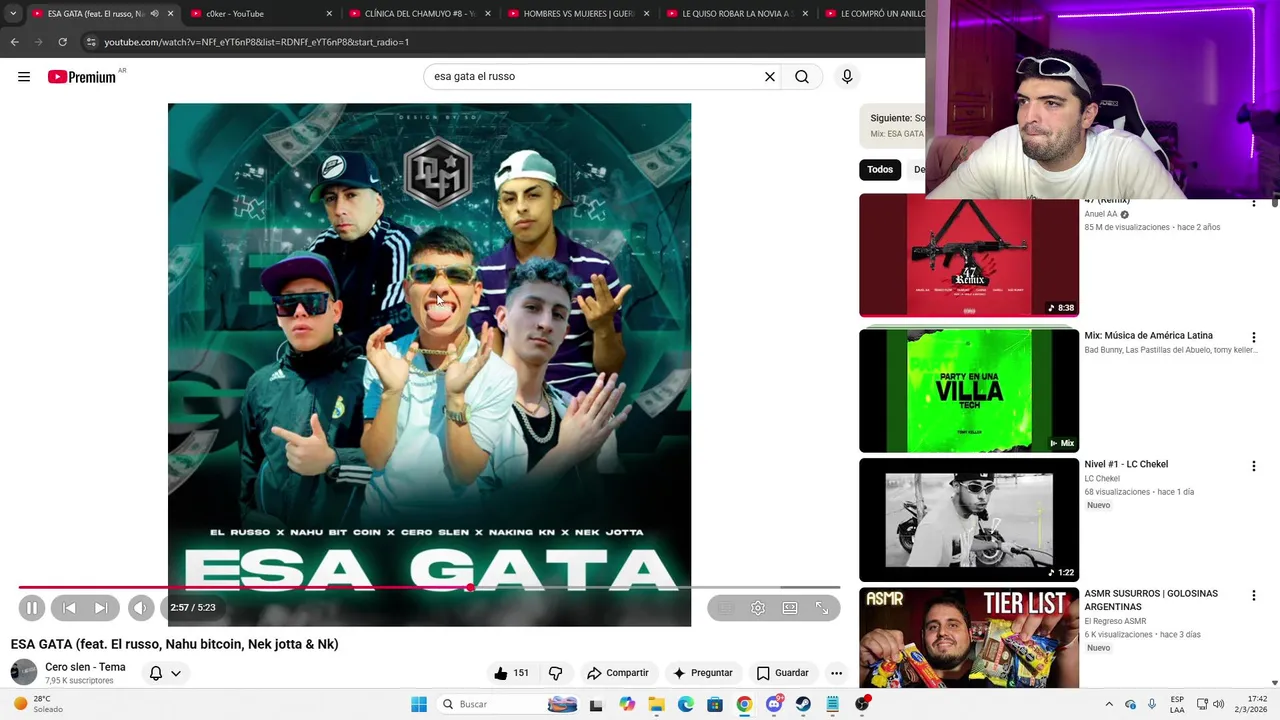Click the Preguntar button
Screen dimensions: 1280x720
click(703, 673)
